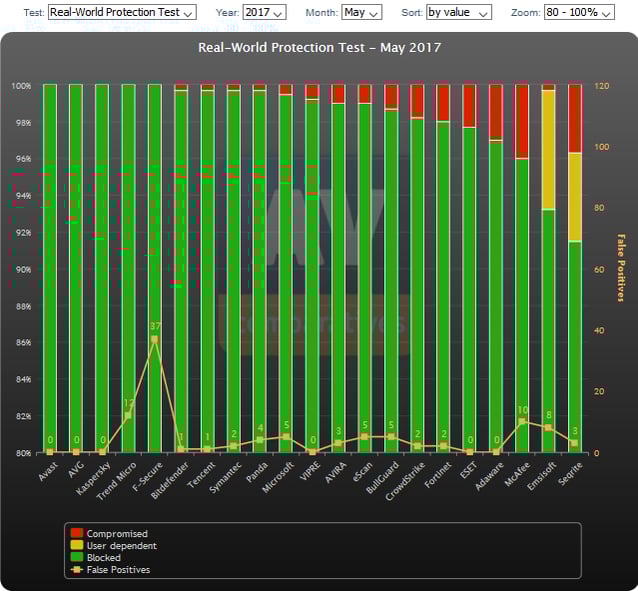Click the CrowdStrike x-axis label
638x591 pixels.
[x=405, y=481]
